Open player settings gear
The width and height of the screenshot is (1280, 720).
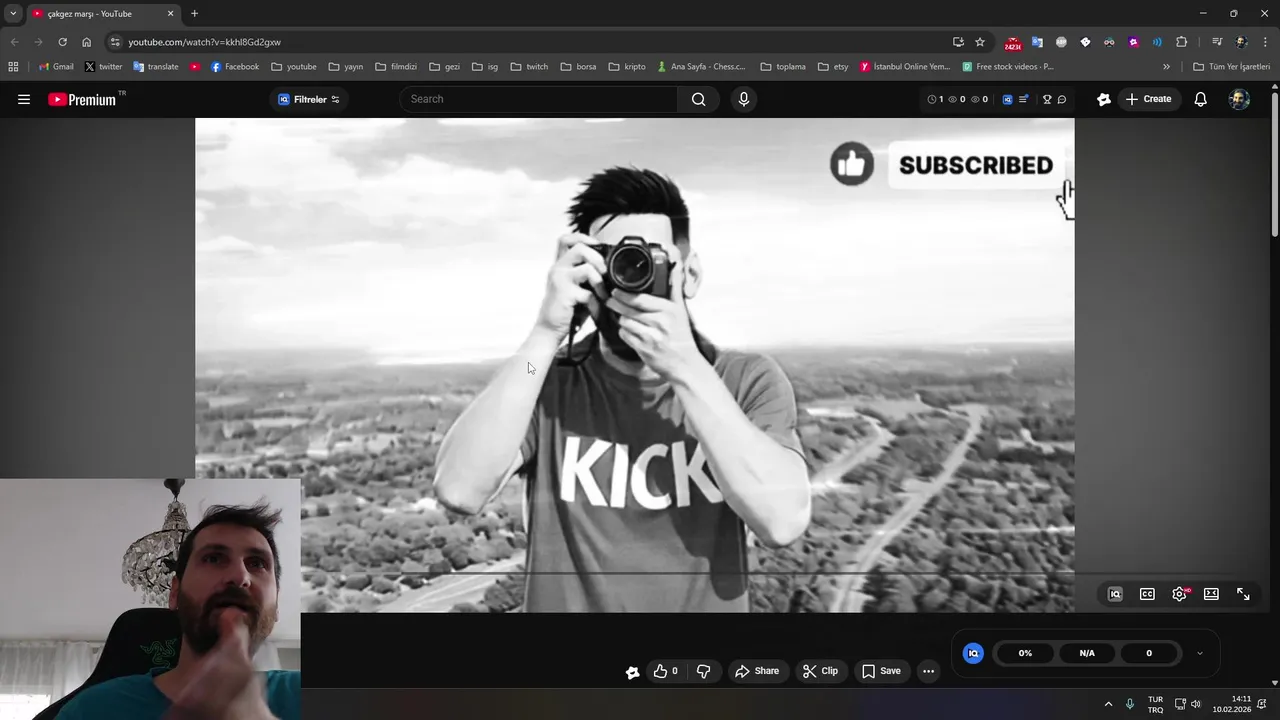1180,594
